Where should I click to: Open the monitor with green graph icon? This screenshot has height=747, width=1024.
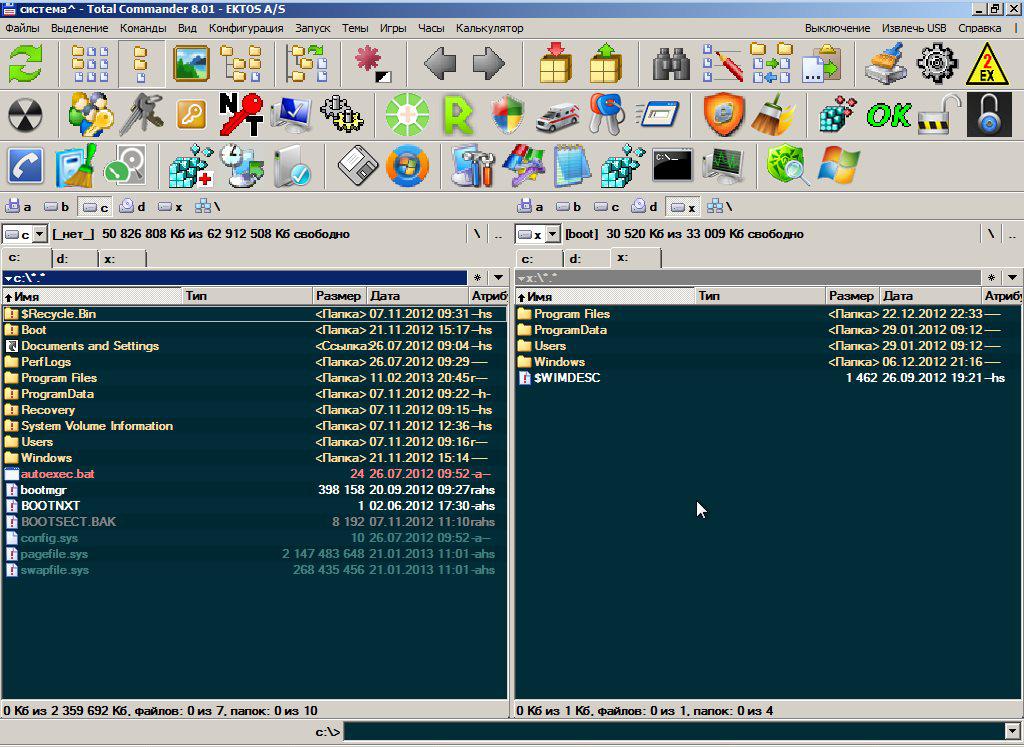723,166
